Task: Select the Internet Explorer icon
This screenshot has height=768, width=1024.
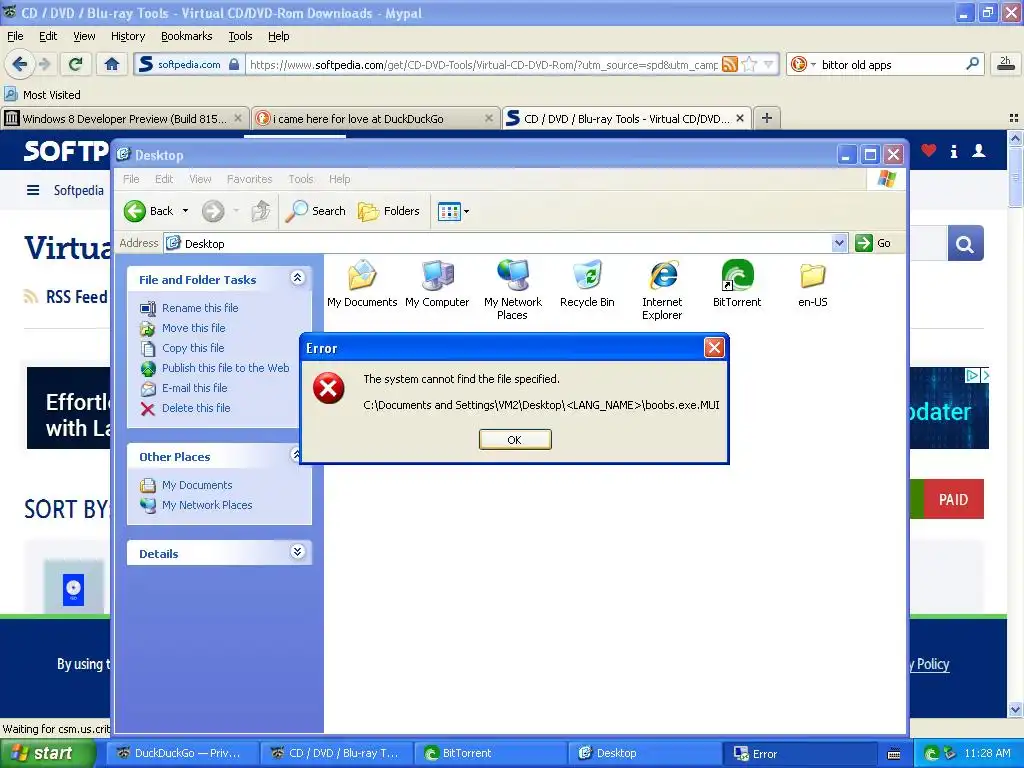Action: coord(662,289)
